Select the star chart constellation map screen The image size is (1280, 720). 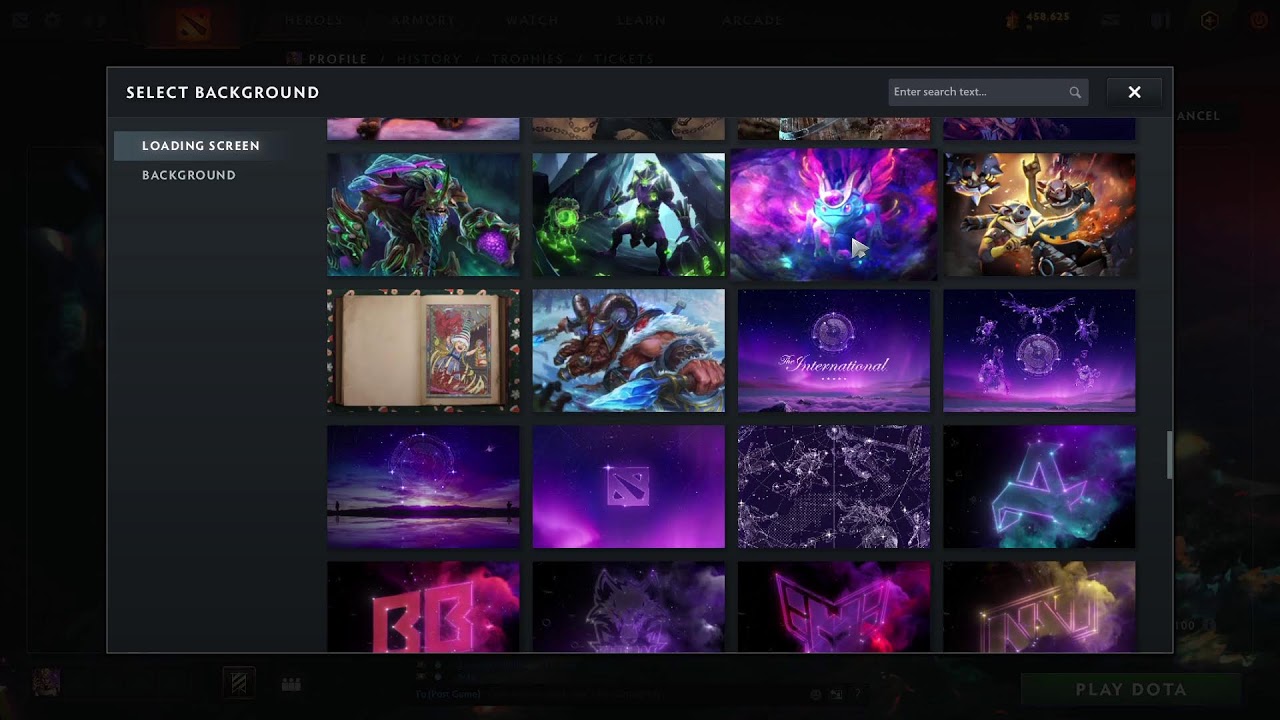click(834, 487)
